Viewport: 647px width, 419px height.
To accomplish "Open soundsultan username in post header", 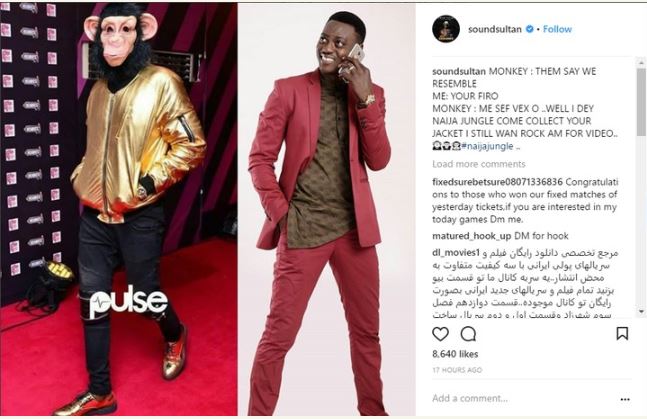I will (495, 29).
